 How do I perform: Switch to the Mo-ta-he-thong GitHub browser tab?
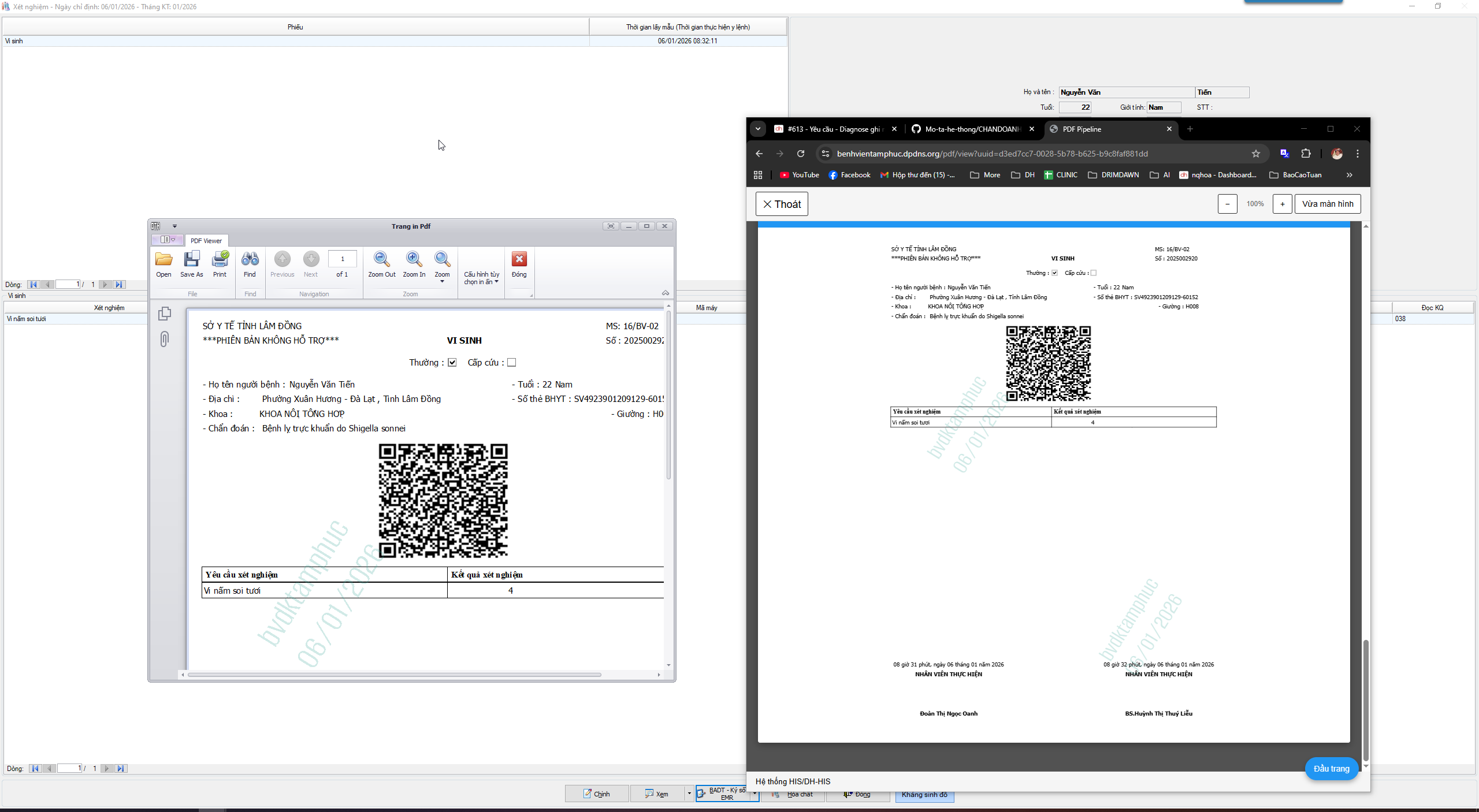[972, 129]
